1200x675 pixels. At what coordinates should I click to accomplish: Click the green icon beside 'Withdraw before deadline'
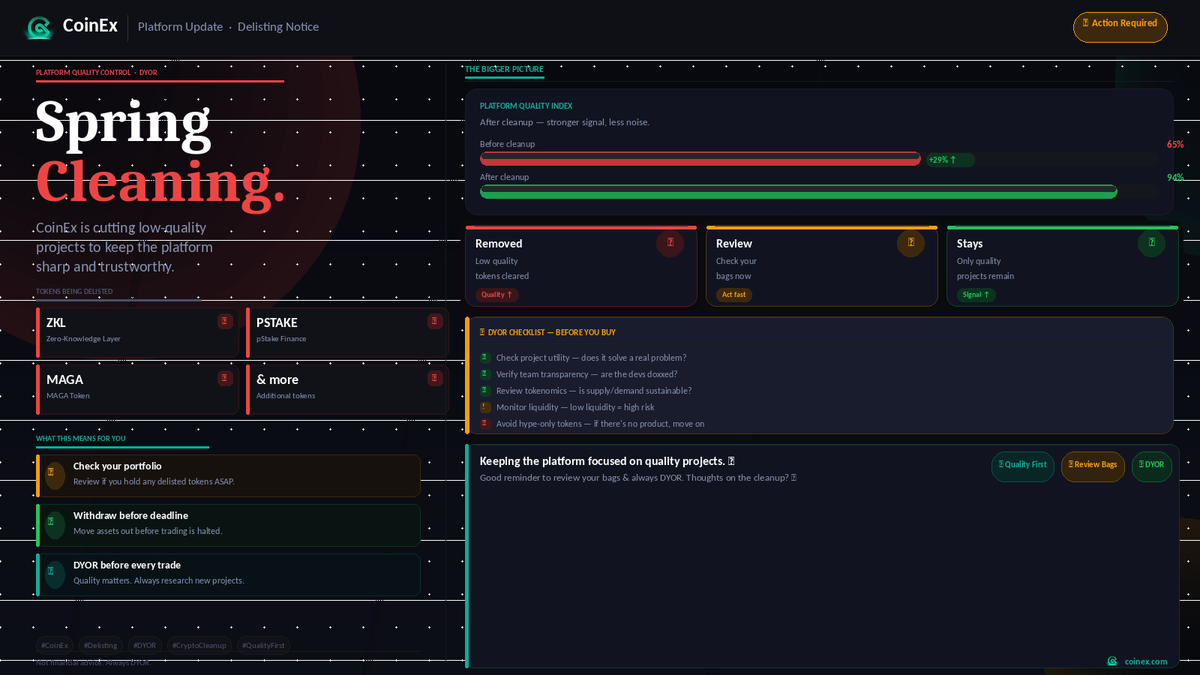tap(55, 525)
